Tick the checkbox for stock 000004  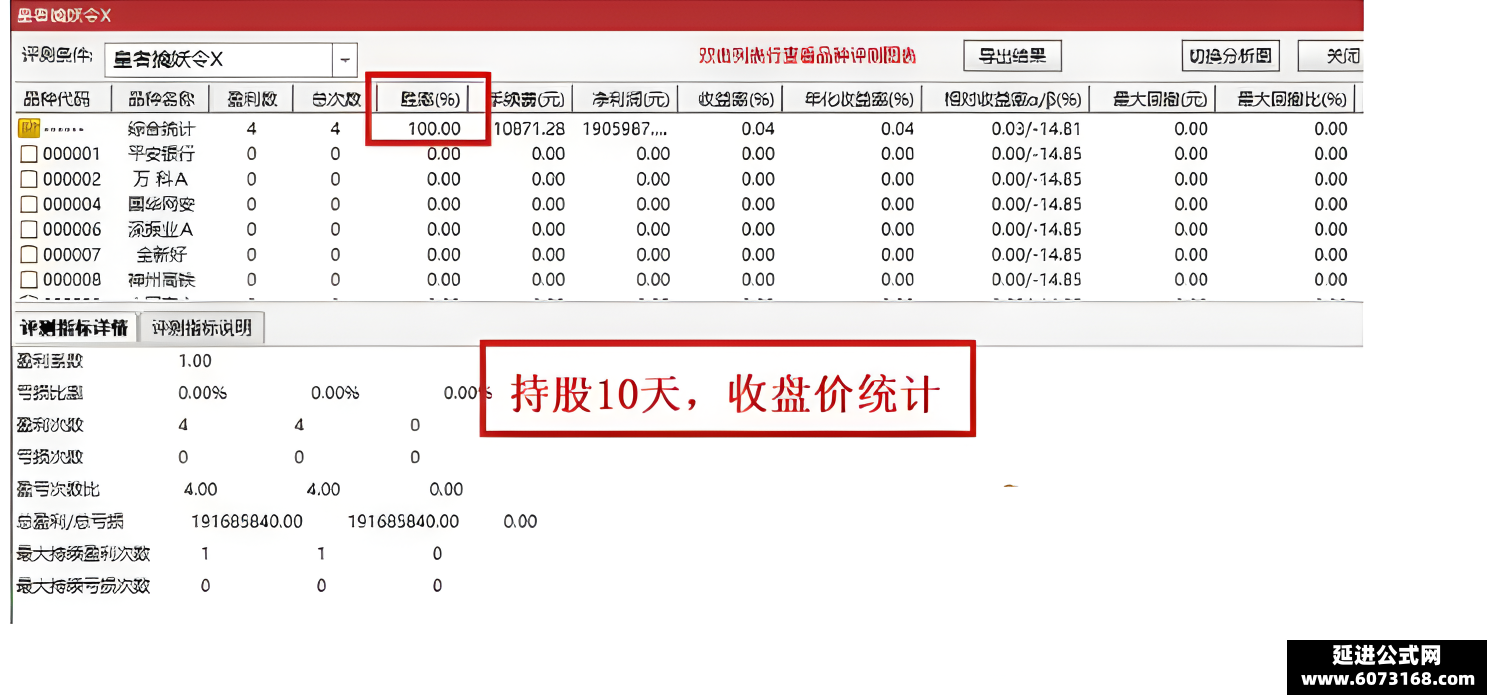pyautogui.click(x=29, y=204)
